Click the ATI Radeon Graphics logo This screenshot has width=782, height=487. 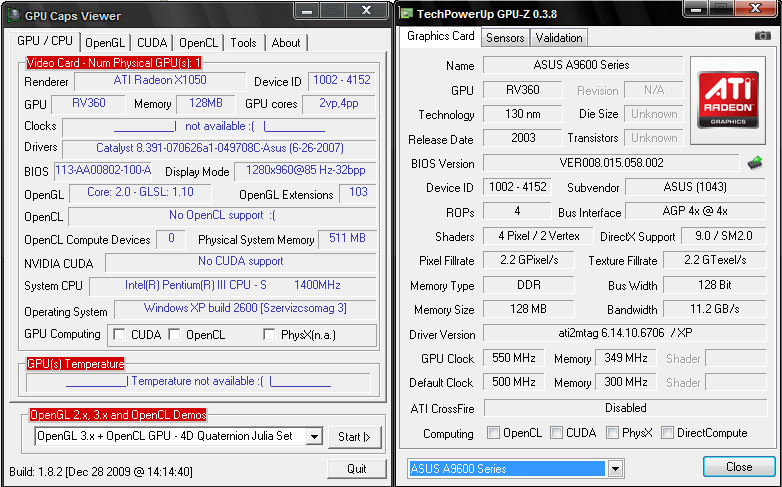click(x=728, y=100)
